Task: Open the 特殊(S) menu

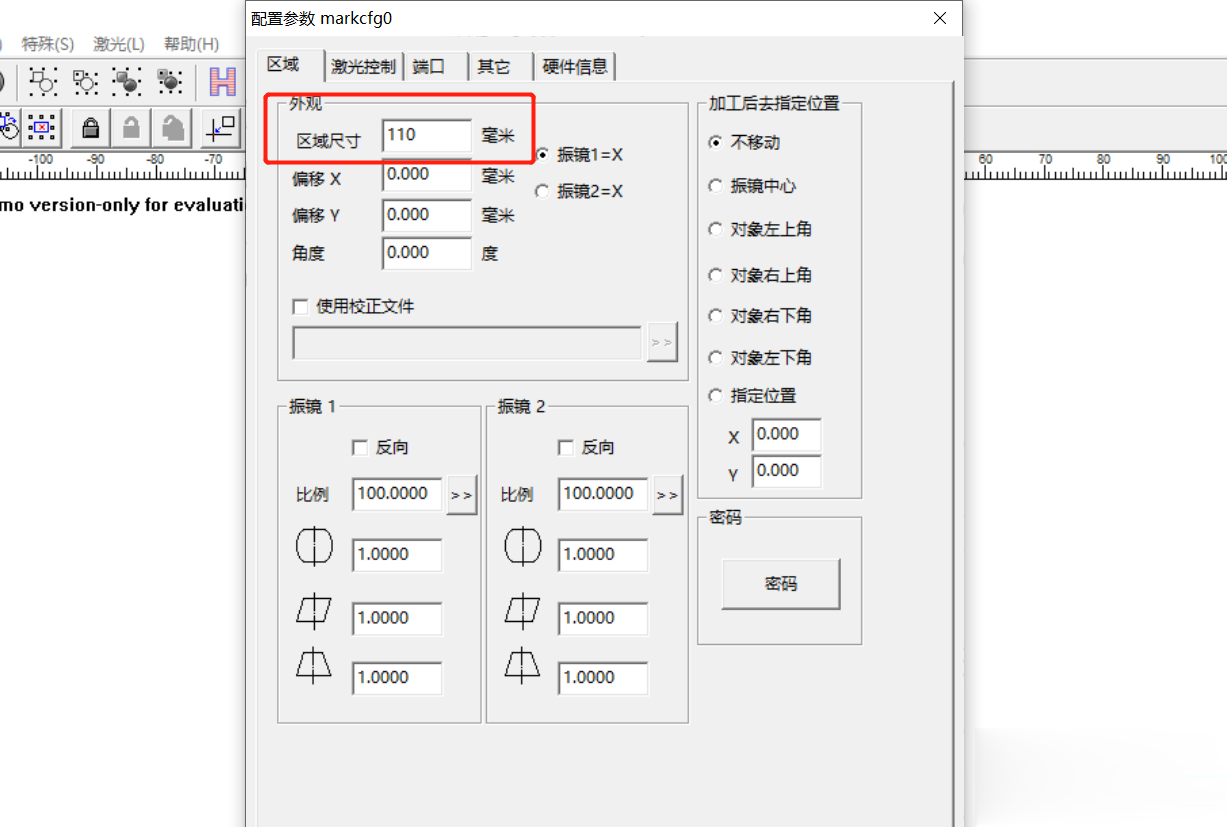Action: 48,44
